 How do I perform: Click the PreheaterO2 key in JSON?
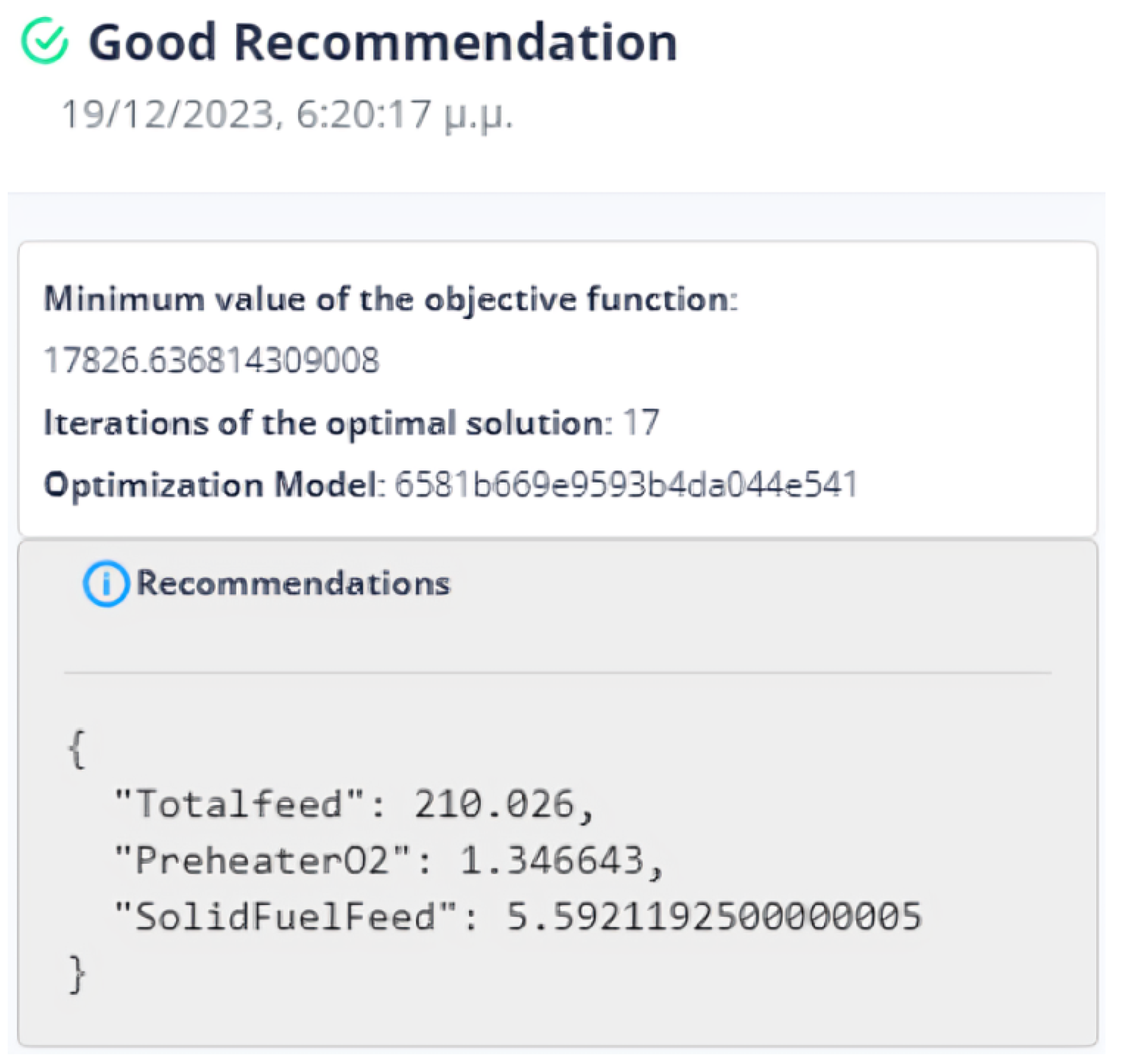(262, 861)
